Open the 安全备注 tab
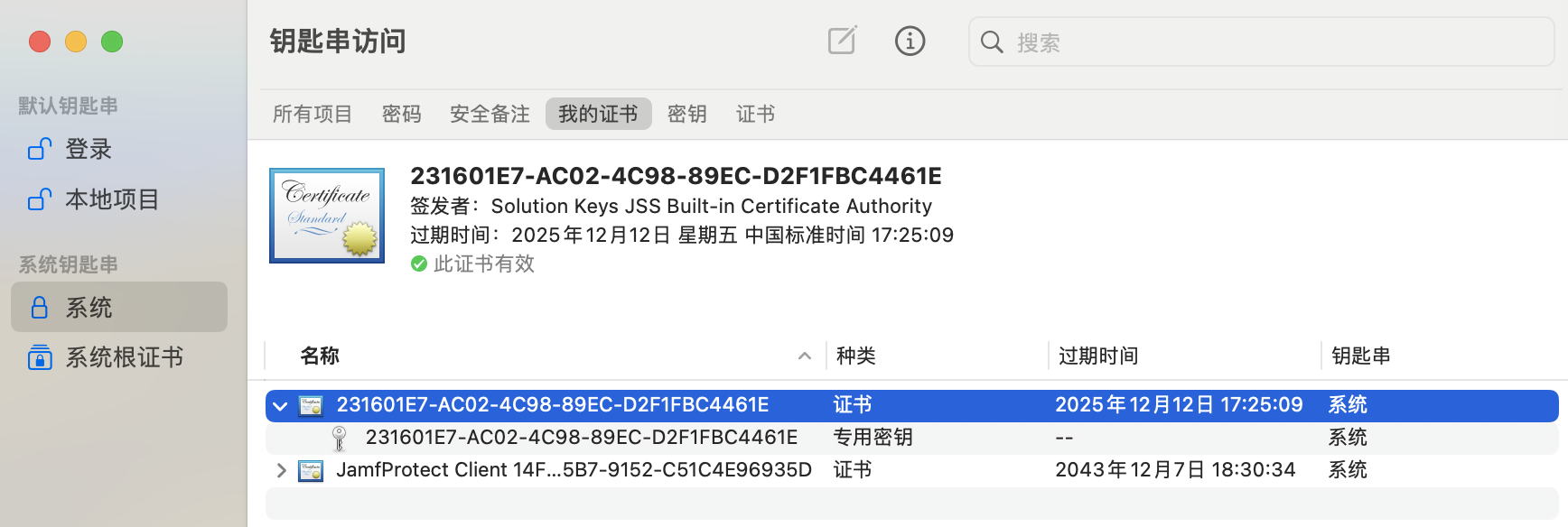 490,114
